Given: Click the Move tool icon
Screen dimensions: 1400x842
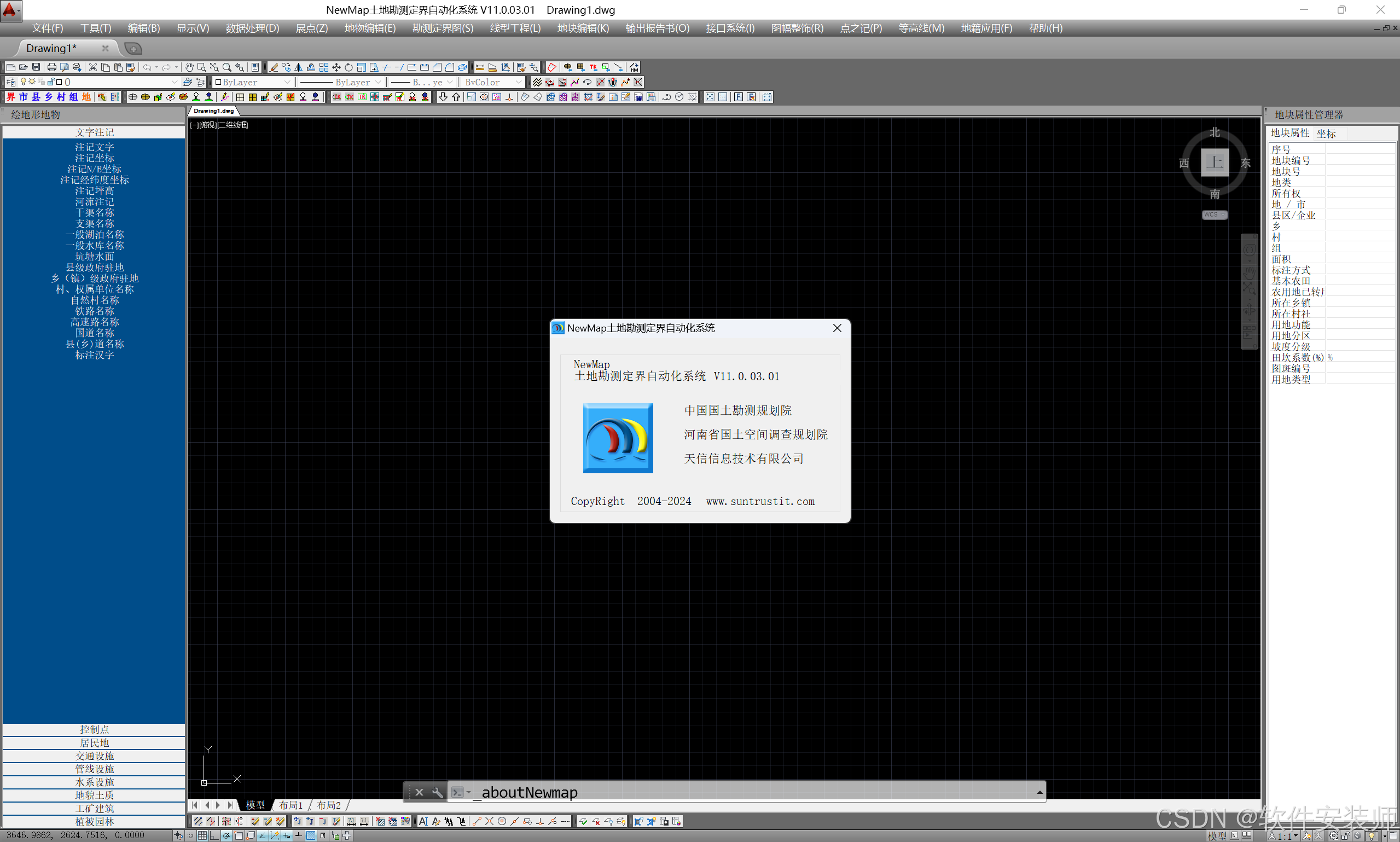Looking at the screenshot, I should (x=336, y=67).
